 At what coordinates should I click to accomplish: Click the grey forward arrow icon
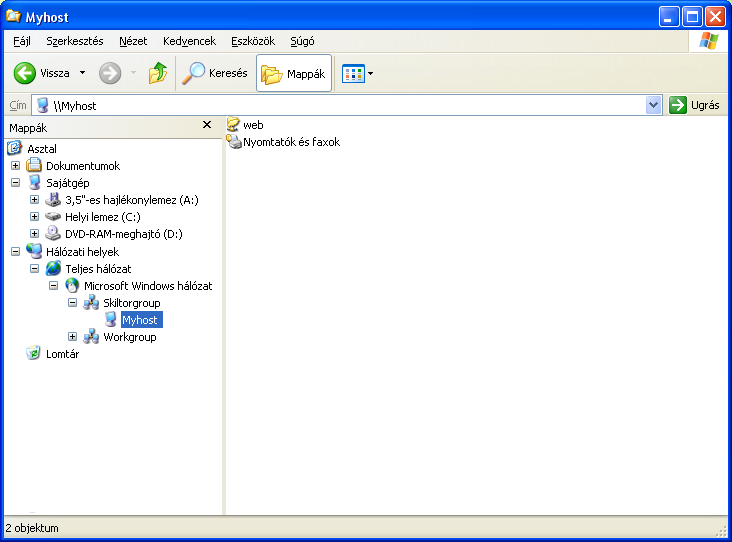coord(110,73)
